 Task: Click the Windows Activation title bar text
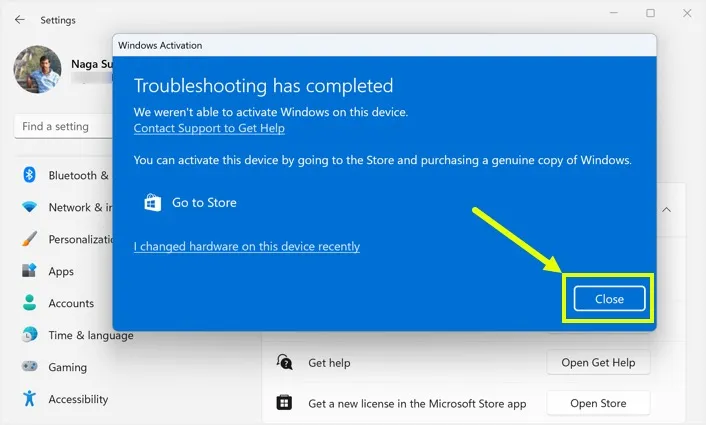[x=160, y=45]
